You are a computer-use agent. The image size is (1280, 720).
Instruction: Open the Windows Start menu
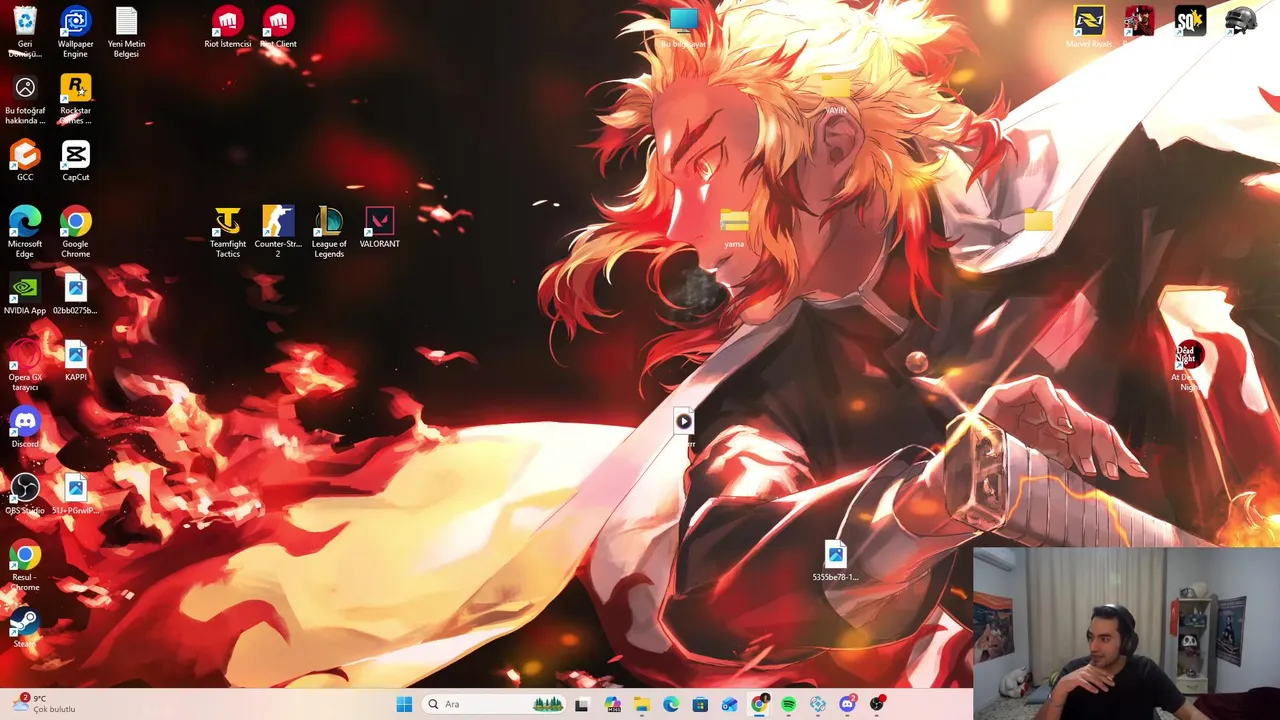click(x=404, y=704)
